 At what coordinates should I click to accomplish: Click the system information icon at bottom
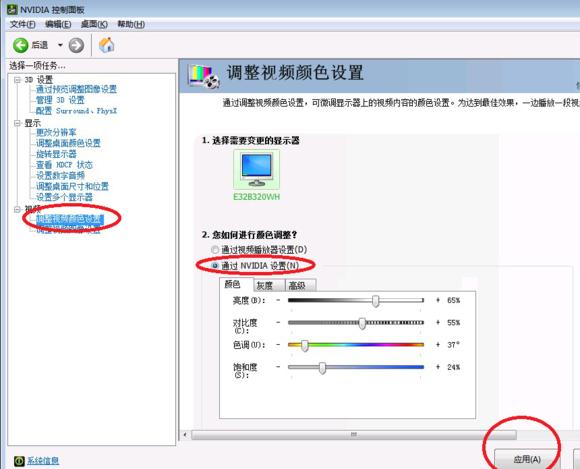click(19, 461)
